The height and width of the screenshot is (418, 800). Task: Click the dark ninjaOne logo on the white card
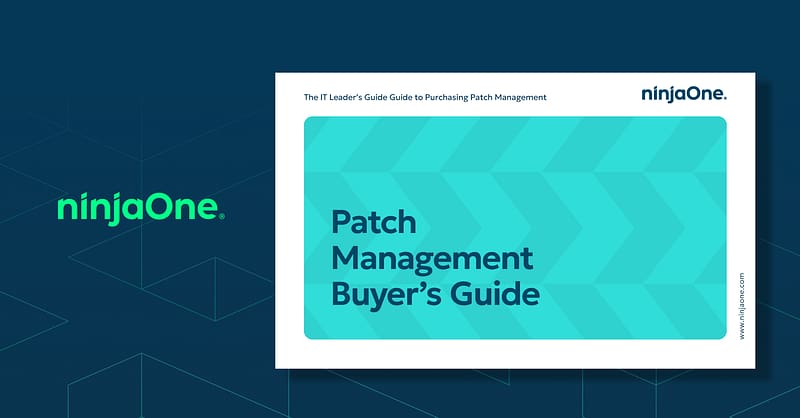[682, 94]
